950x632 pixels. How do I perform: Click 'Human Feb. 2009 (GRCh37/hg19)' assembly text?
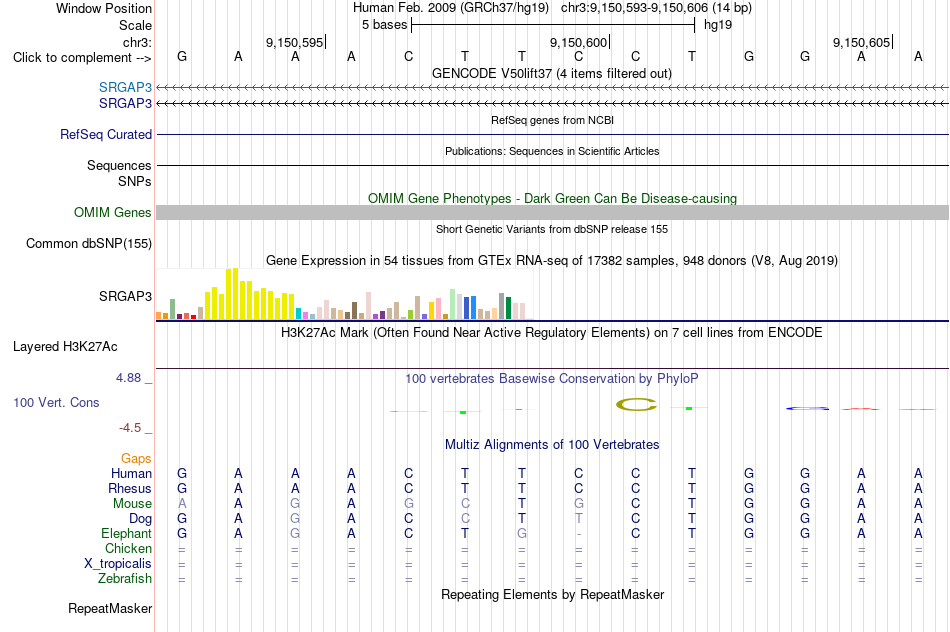pyautogui.click(x=451, y=8)
